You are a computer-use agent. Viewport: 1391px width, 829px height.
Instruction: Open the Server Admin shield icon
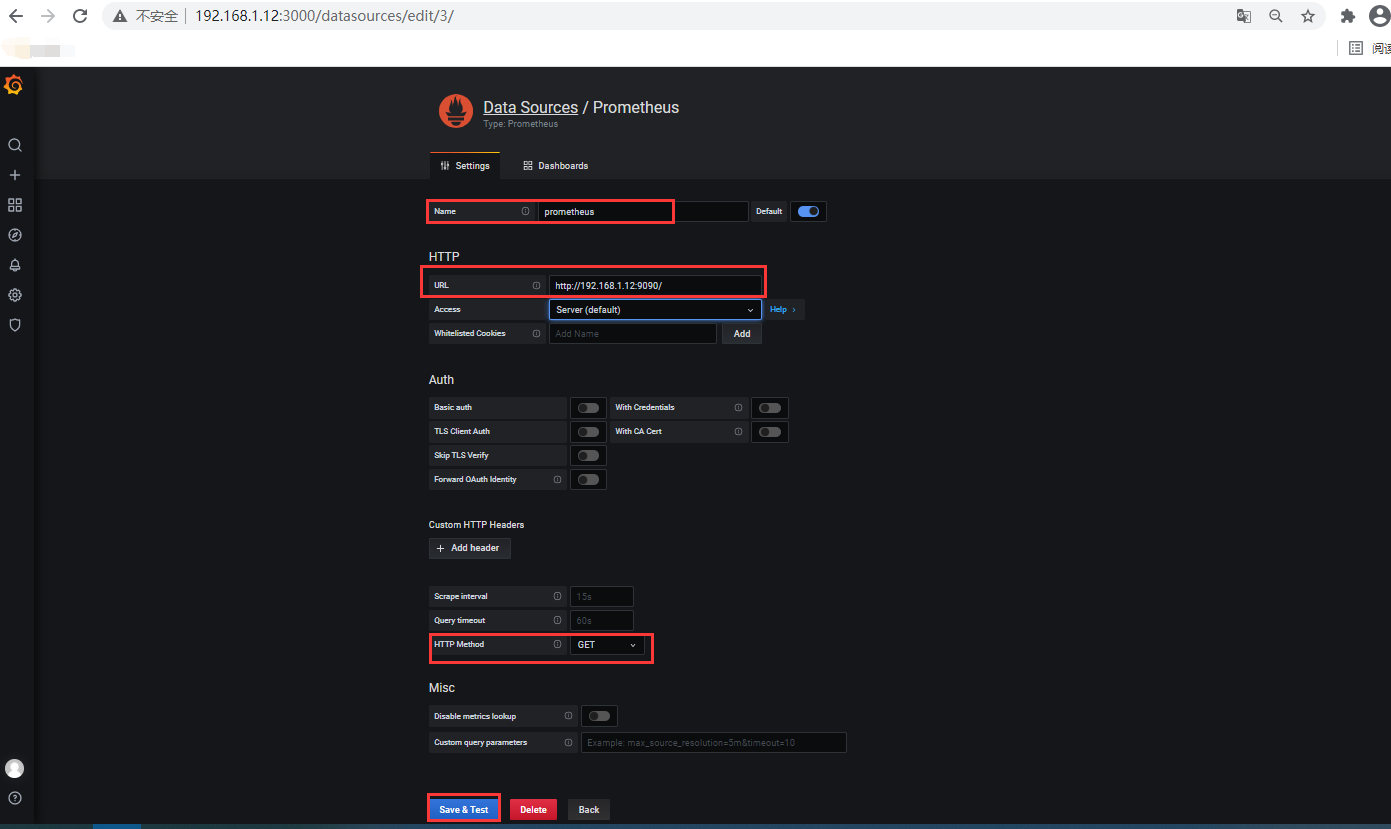pos(14,325)
